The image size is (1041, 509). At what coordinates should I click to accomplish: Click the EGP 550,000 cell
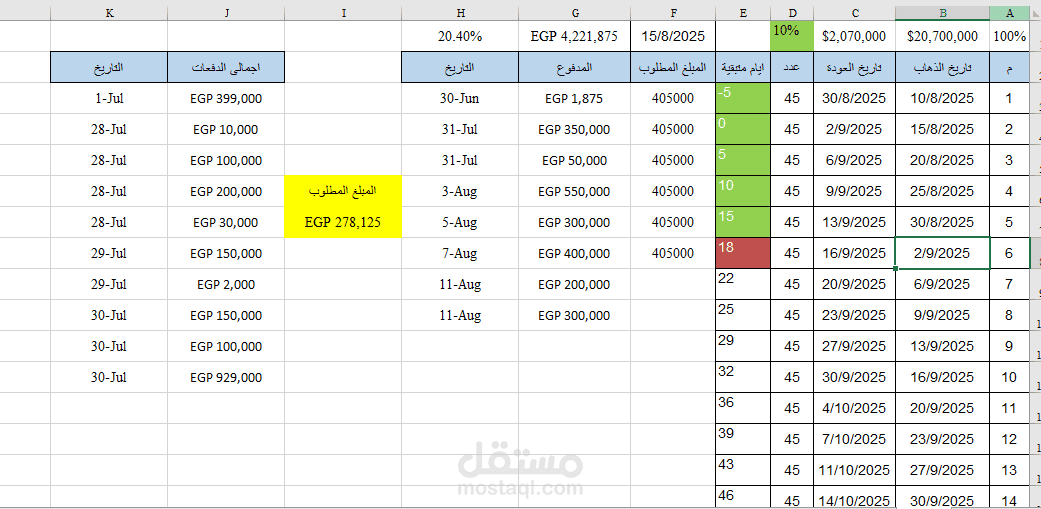(575, 191)
